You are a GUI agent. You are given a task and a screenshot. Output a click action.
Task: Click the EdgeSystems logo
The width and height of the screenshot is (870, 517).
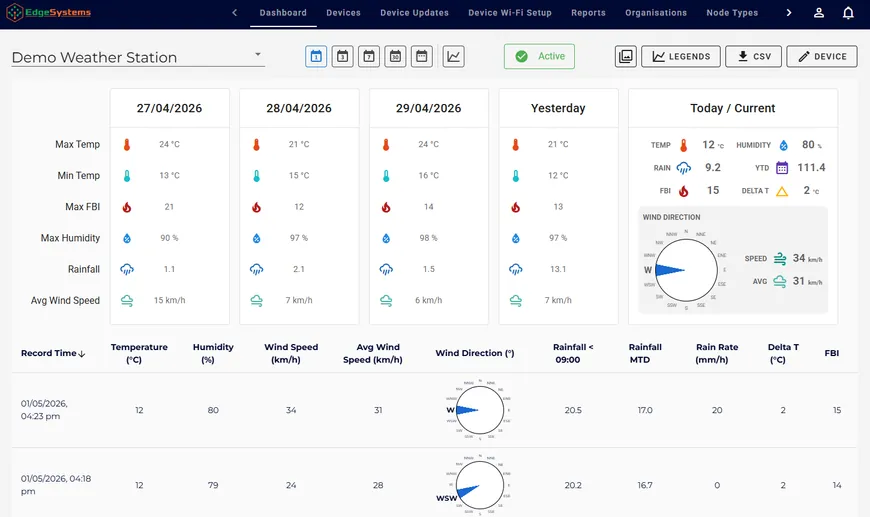pyautogui.click(x=49, y=12)
